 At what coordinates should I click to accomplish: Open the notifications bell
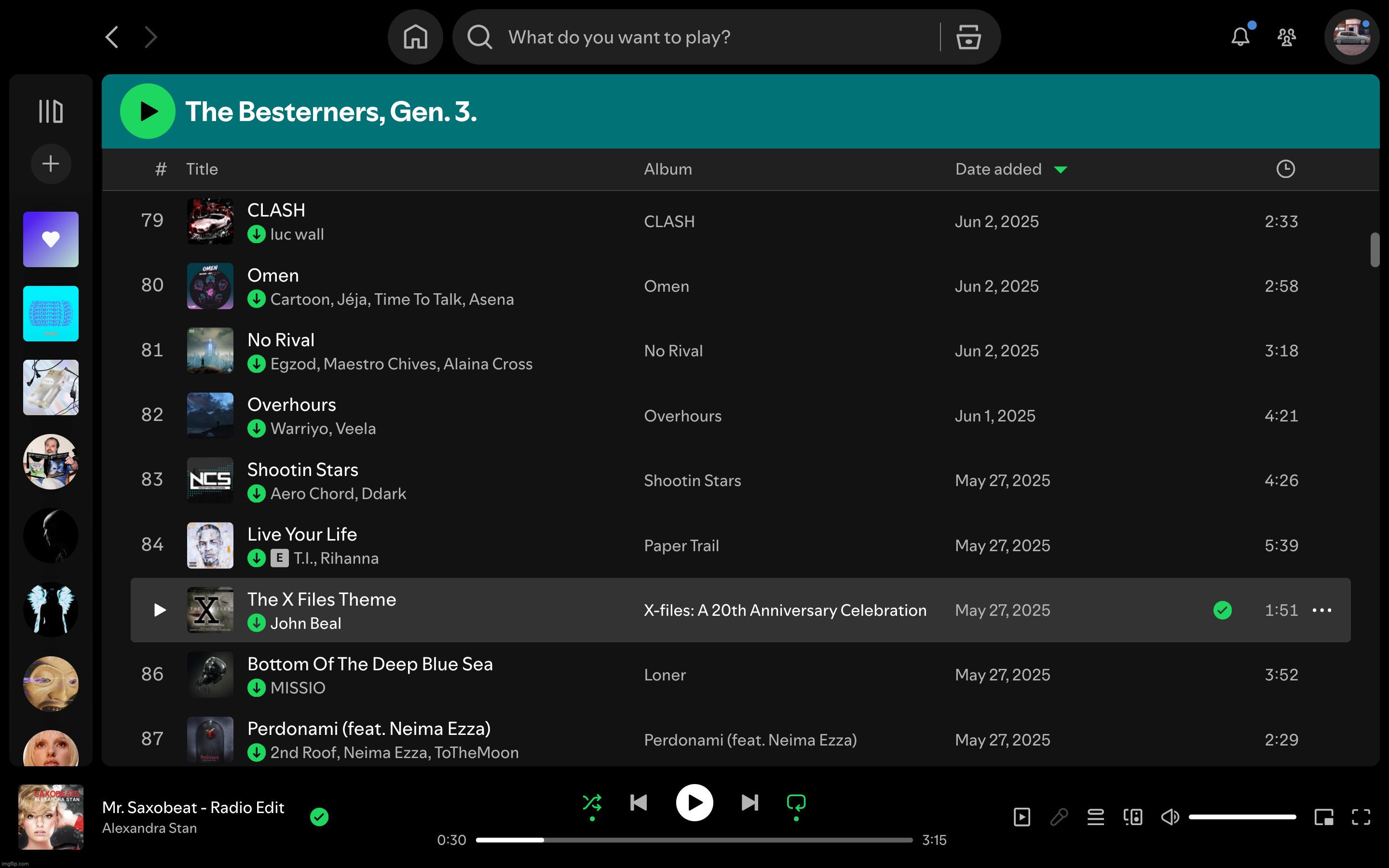1240,37
